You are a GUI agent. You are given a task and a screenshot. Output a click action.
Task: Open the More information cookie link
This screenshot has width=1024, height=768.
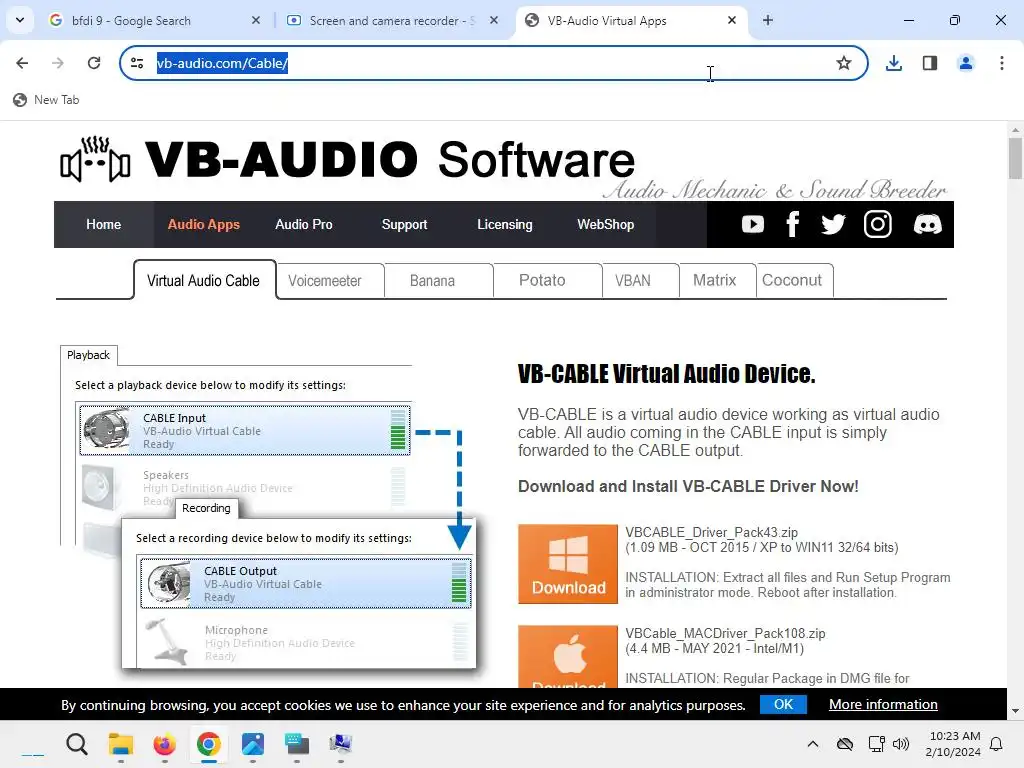click(x=883, y=705)
